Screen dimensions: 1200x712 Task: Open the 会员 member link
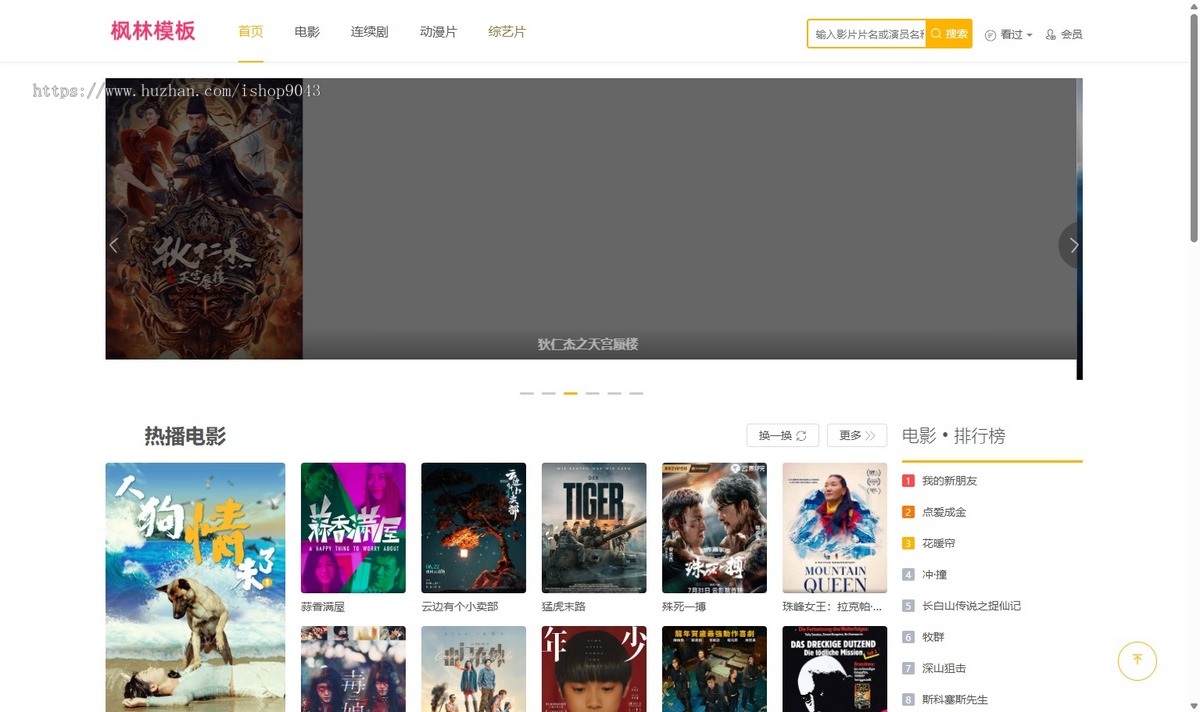click(1064, 35)
